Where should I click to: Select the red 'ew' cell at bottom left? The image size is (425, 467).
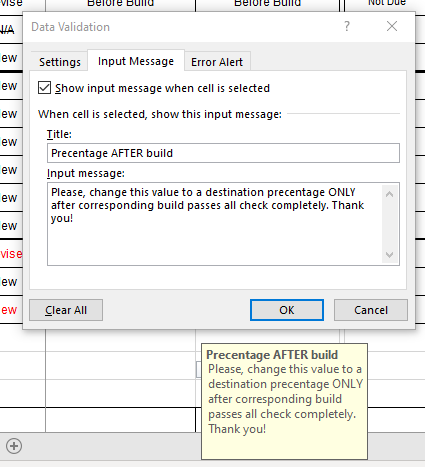tap(9, 310)
